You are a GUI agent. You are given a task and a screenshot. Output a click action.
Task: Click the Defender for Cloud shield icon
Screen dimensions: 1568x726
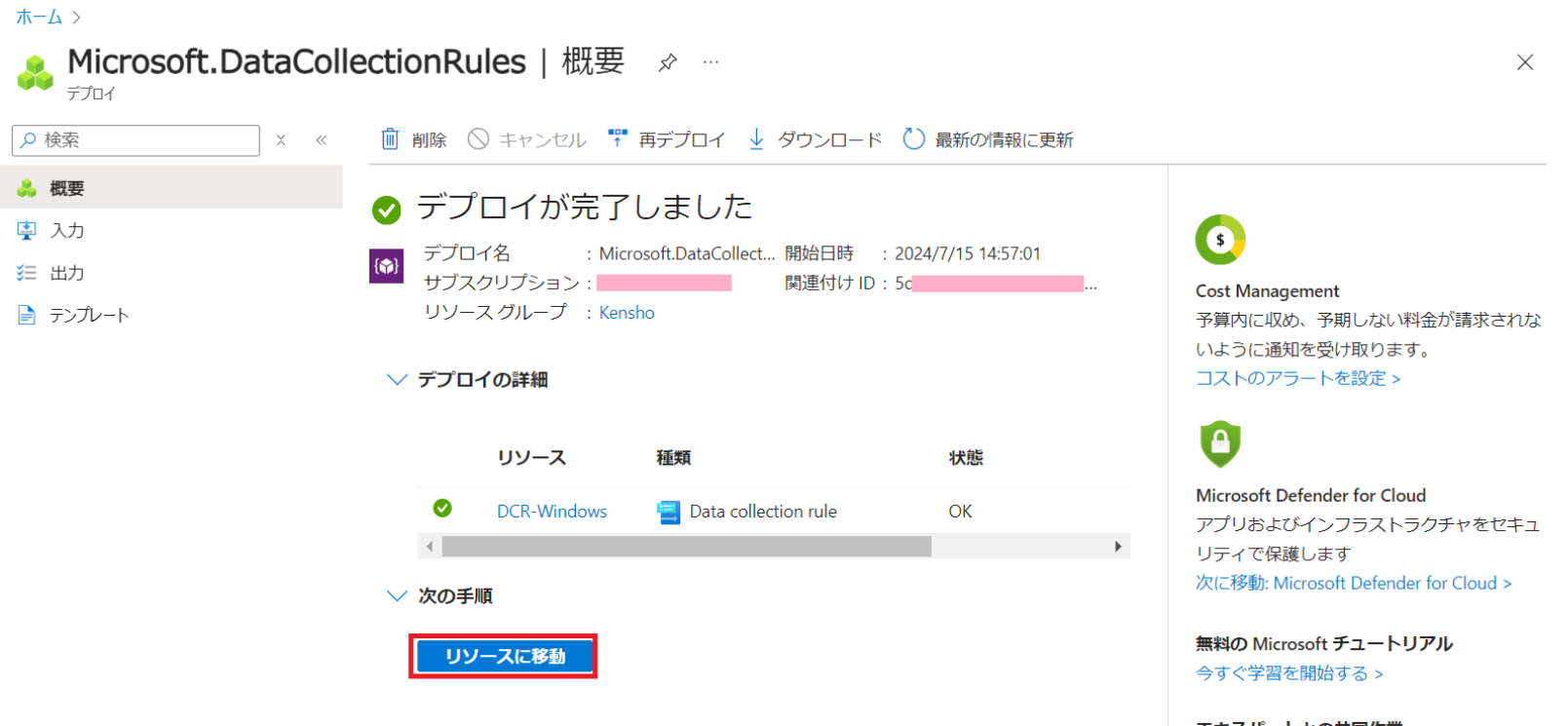1220,444
